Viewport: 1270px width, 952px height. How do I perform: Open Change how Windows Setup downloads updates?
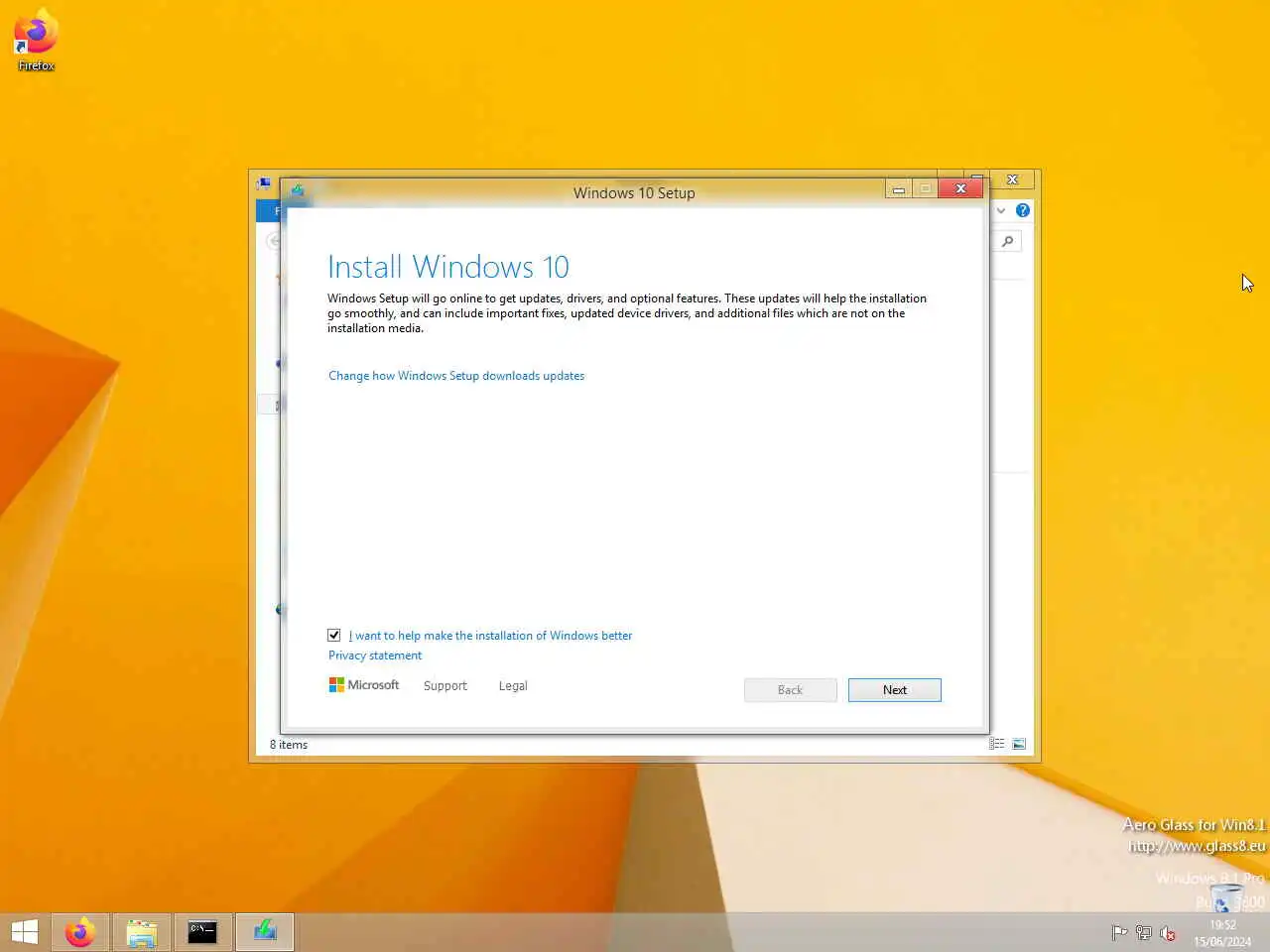(x=456, y=376)
